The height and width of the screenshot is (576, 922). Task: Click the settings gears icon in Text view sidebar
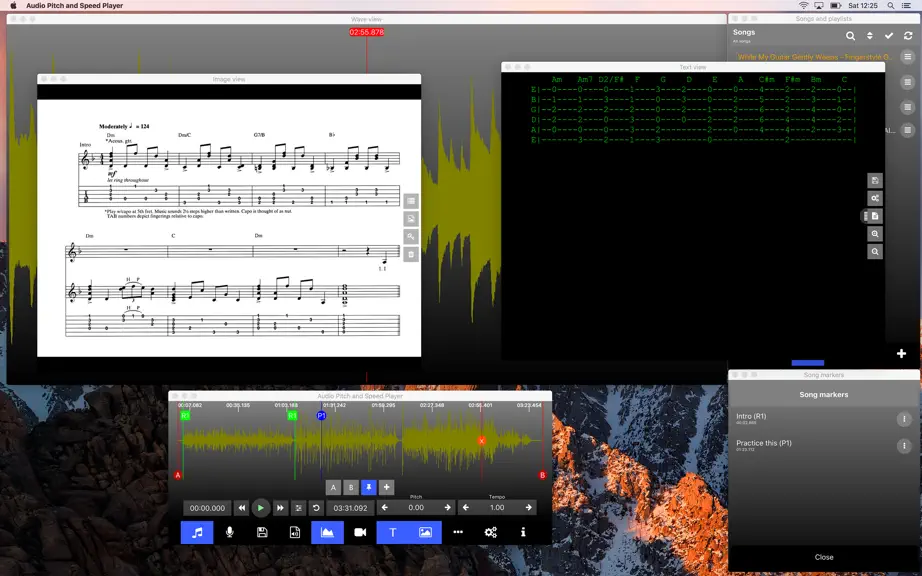tap(875, 198)
